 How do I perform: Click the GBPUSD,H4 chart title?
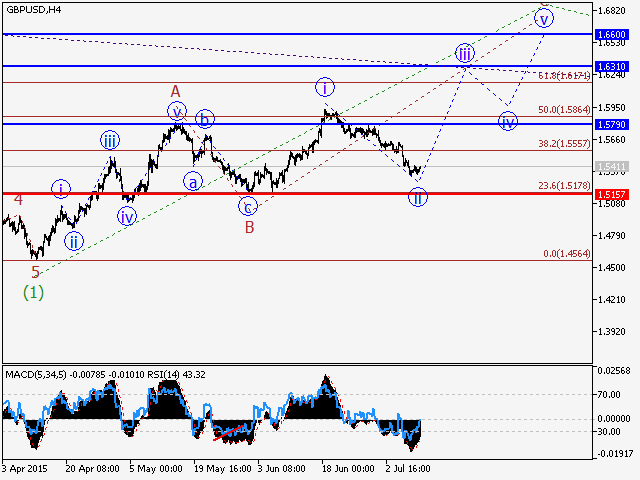coord(34,10)
